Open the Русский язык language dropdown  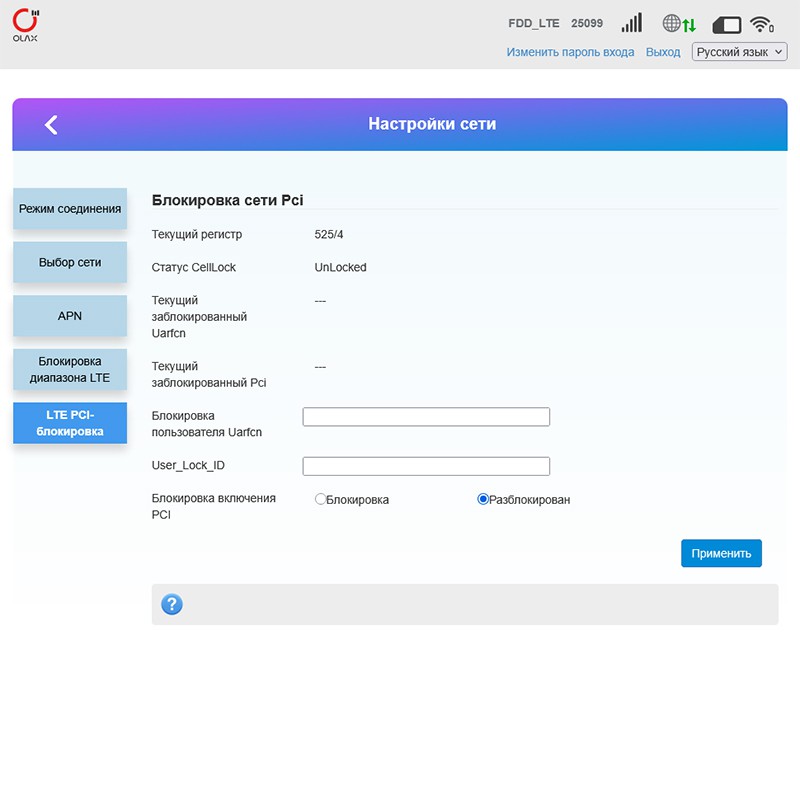click(x=739, y=52)
